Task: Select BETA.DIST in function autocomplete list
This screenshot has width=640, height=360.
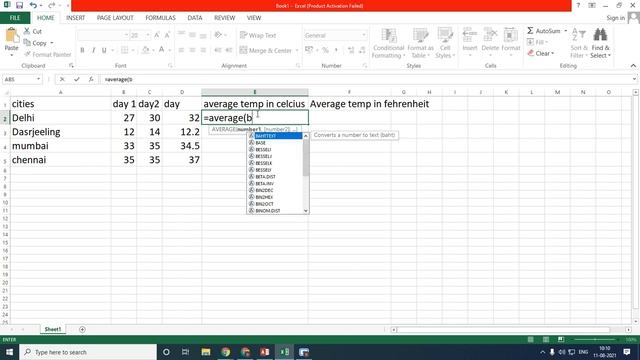Action: point(275,177)
